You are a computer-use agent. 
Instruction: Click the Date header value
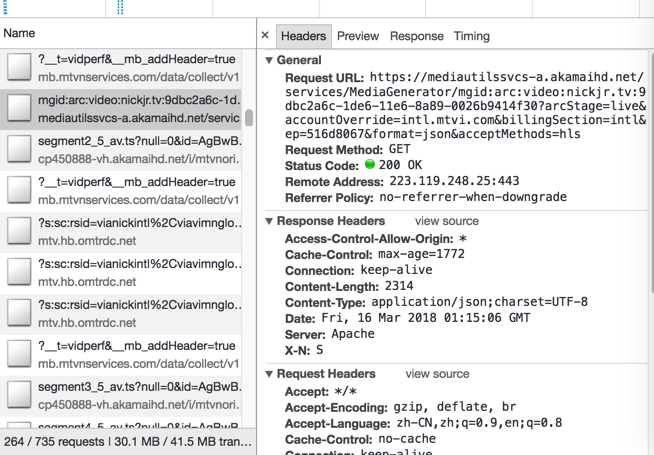426,318
